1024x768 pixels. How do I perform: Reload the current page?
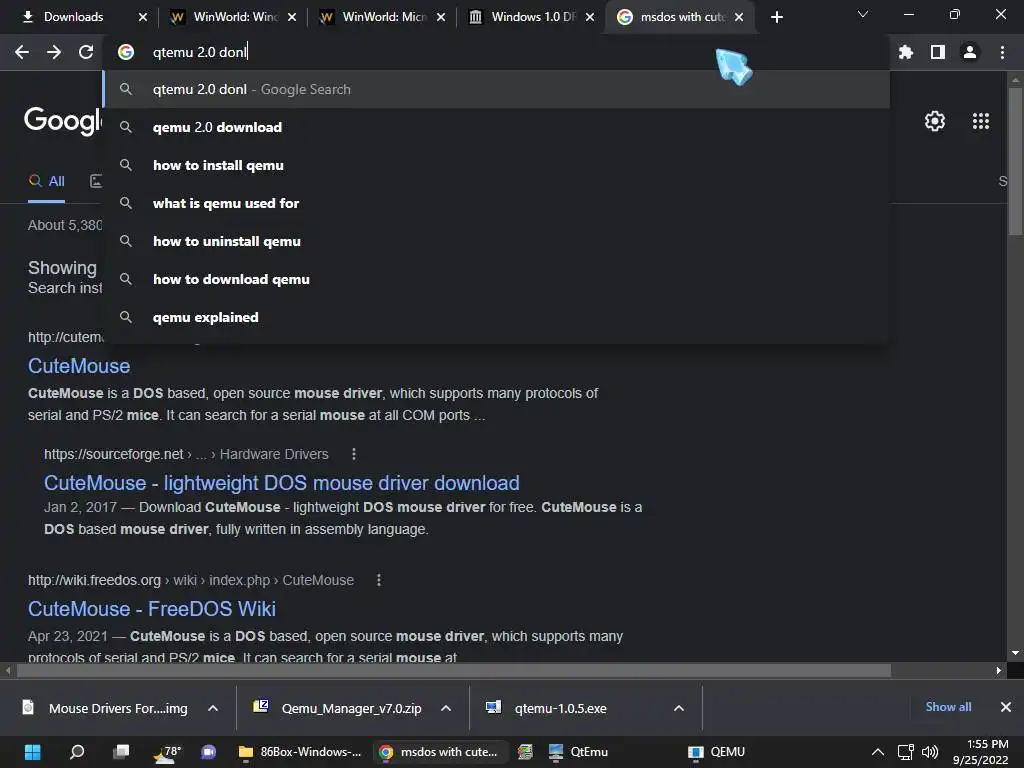[86, 52]
